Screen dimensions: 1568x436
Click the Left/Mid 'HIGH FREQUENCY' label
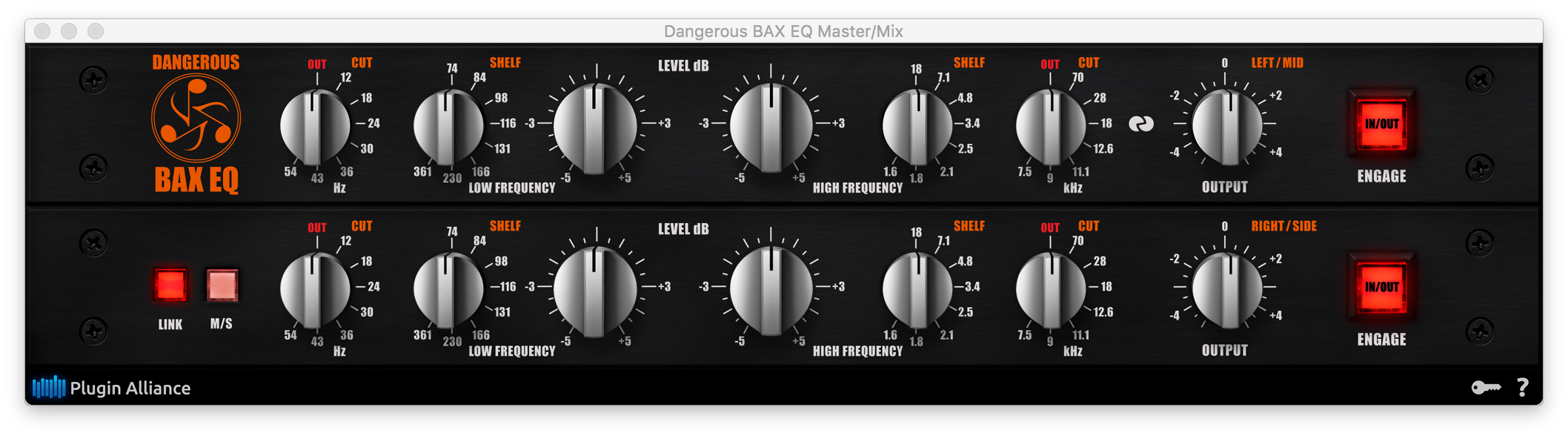pos(857,188)
